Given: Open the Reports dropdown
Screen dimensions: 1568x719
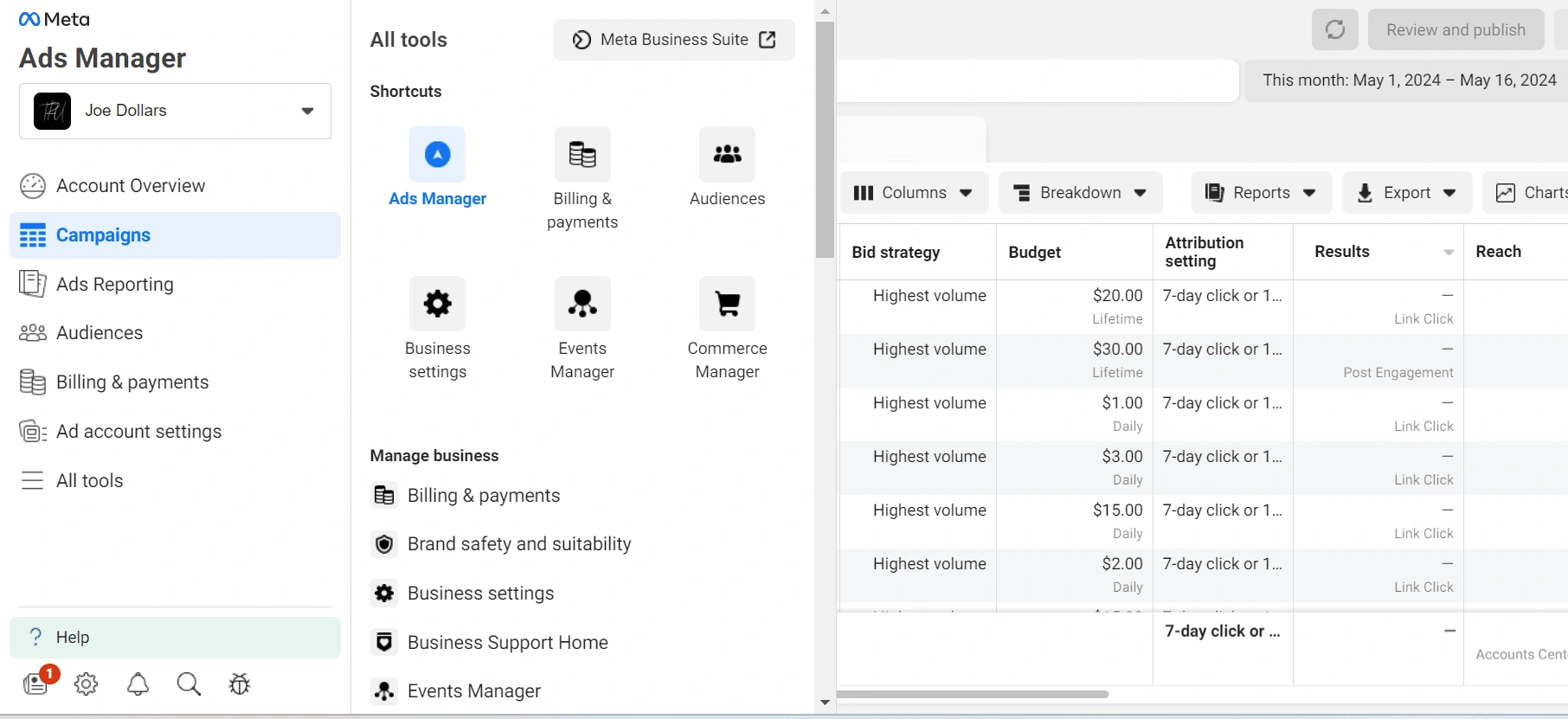Looking at the screenshot, I should tap(1262, 193).
